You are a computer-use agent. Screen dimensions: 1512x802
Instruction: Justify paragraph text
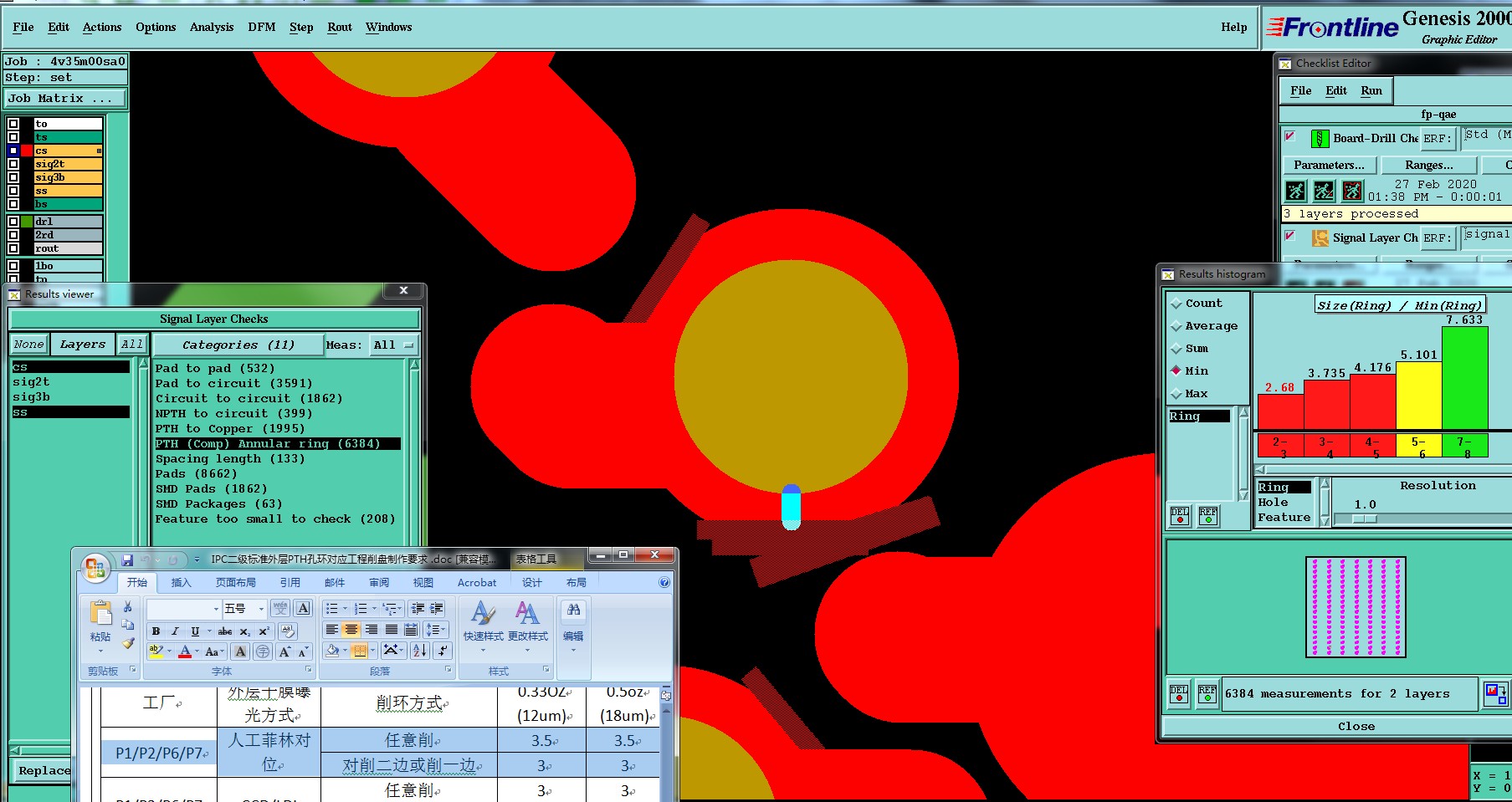(x=391, y=630)
